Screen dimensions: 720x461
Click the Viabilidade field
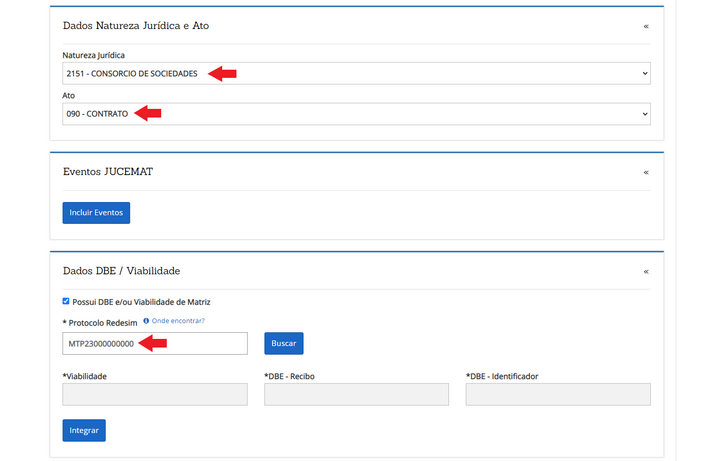click(154, 394)
